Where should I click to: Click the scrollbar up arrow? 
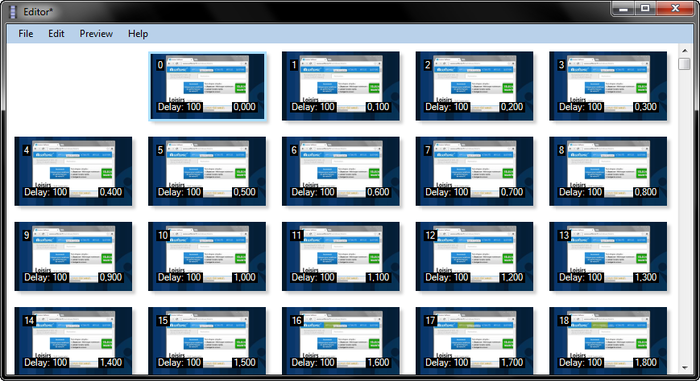684,50
